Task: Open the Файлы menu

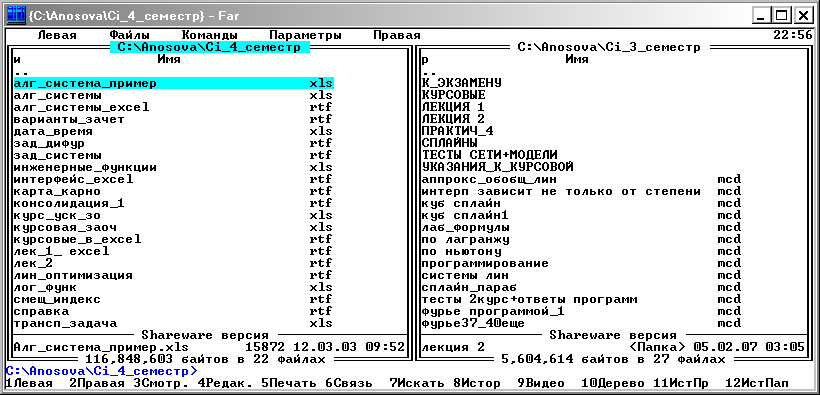Action: [129, 36]
